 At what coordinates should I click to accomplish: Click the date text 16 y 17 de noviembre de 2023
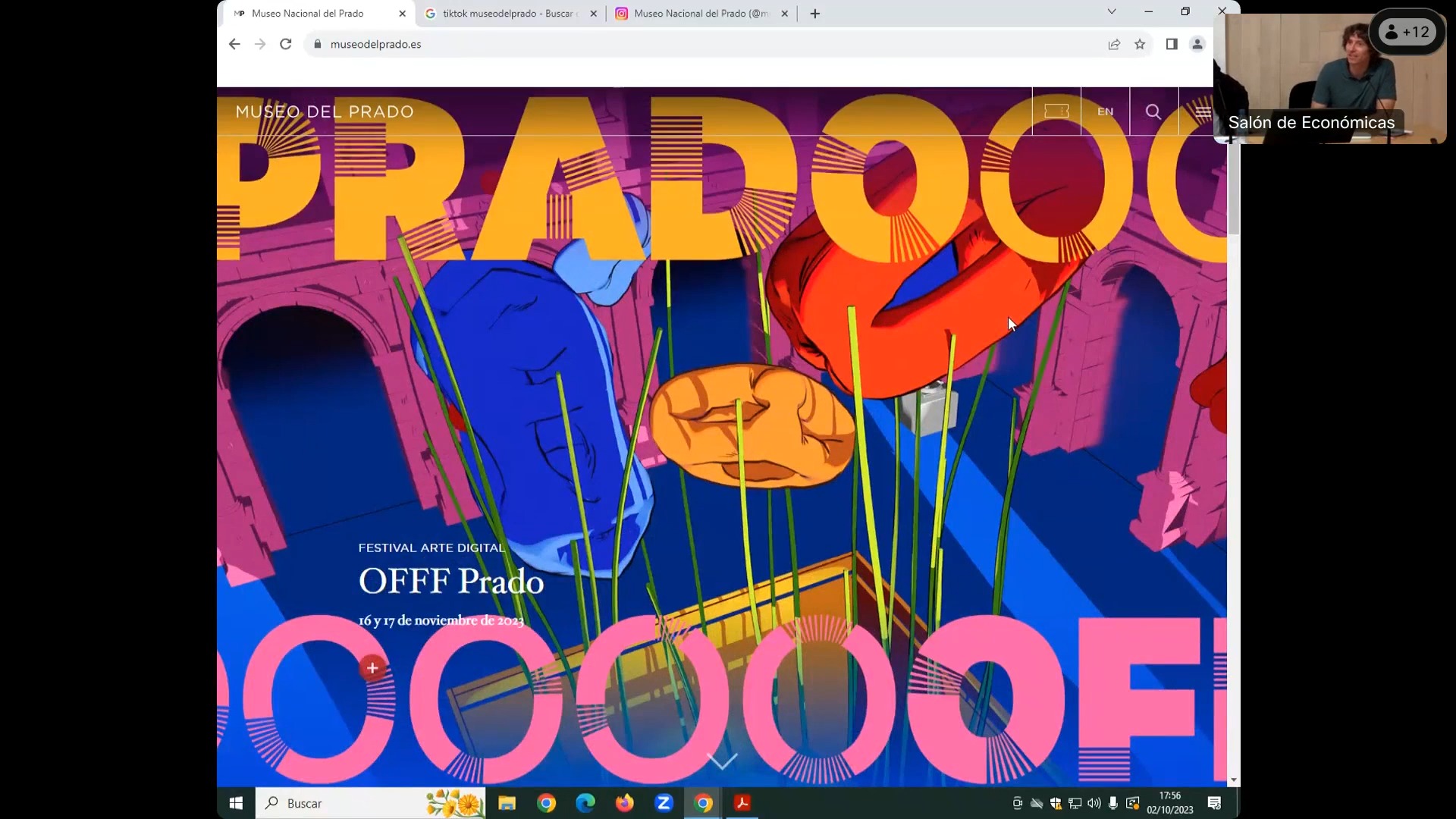coord(441,620)
